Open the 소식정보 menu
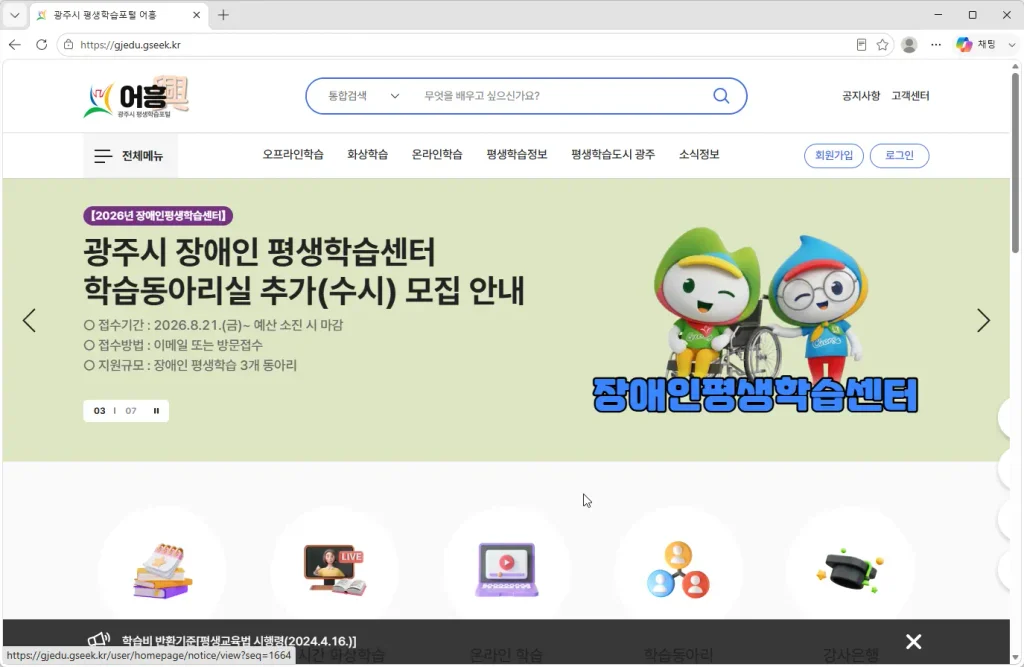Image resolution: width=1024 pixels, height=667 pixels. (699, 154)
